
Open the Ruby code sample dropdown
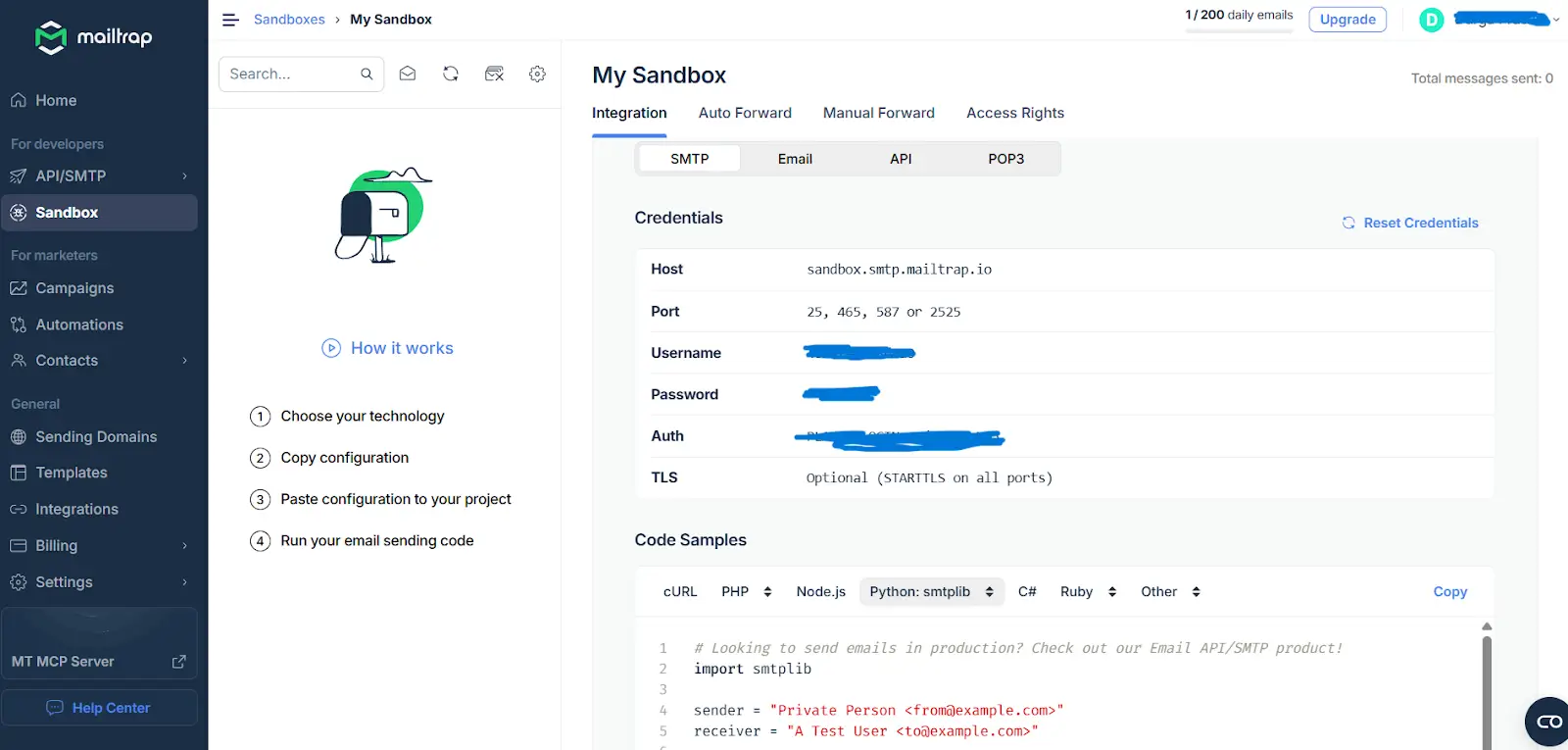click(x=1088, y=591)
